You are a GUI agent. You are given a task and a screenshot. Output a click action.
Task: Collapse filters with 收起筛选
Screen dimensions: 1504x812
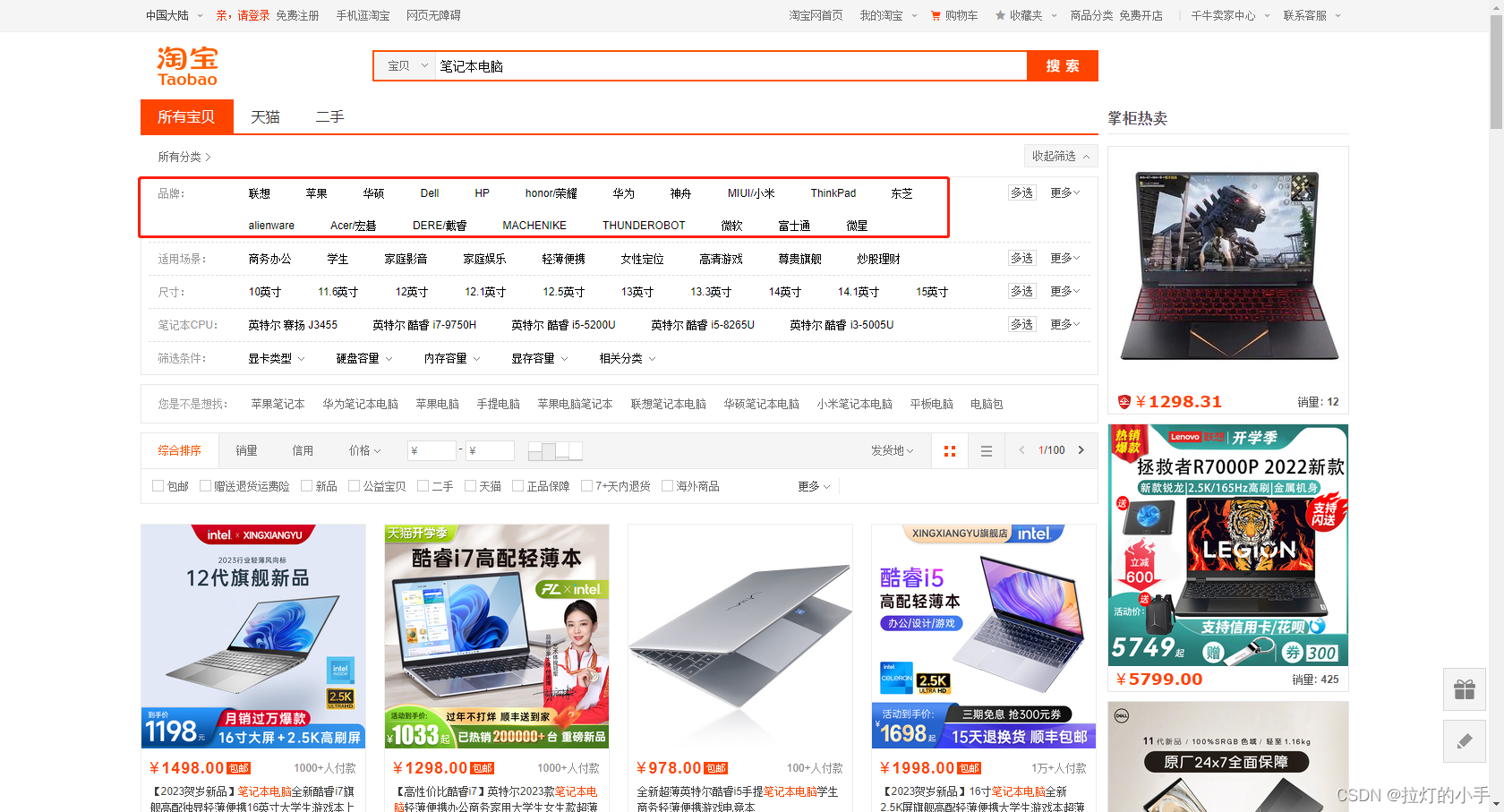pyautogui.click(x=1061, y=156)
